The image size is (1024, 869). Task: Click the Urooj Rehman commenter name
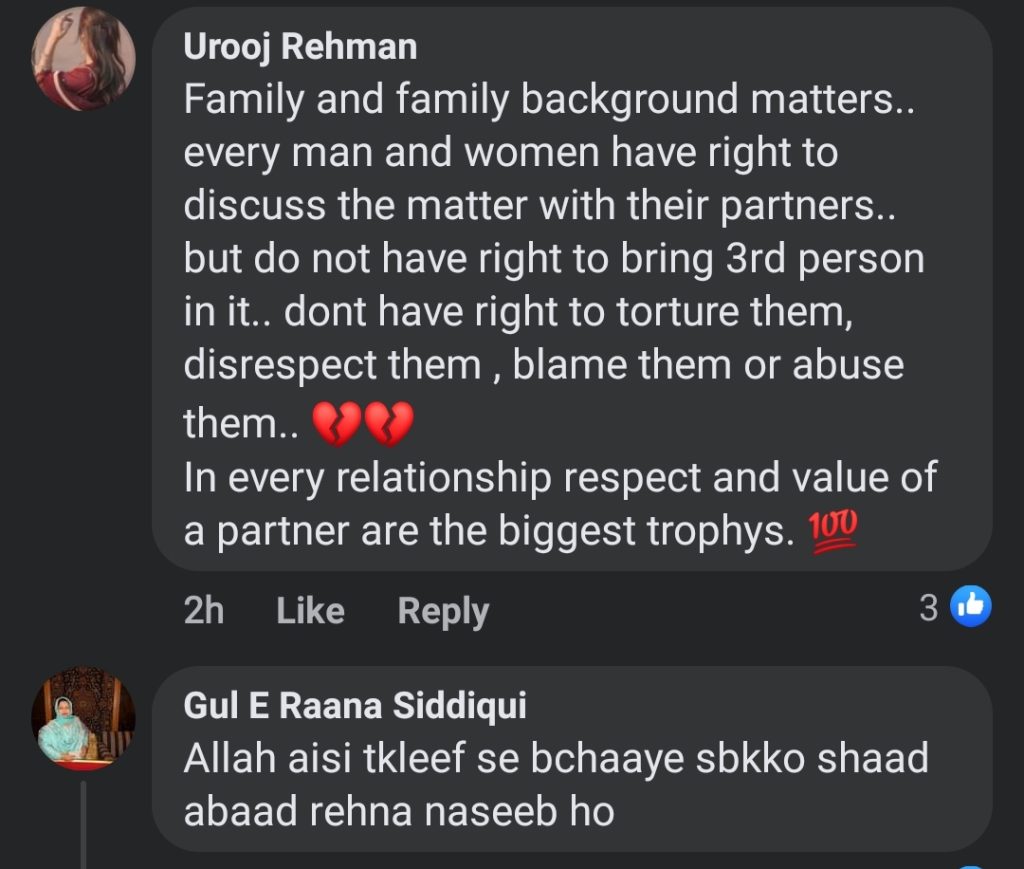[300, 47]
